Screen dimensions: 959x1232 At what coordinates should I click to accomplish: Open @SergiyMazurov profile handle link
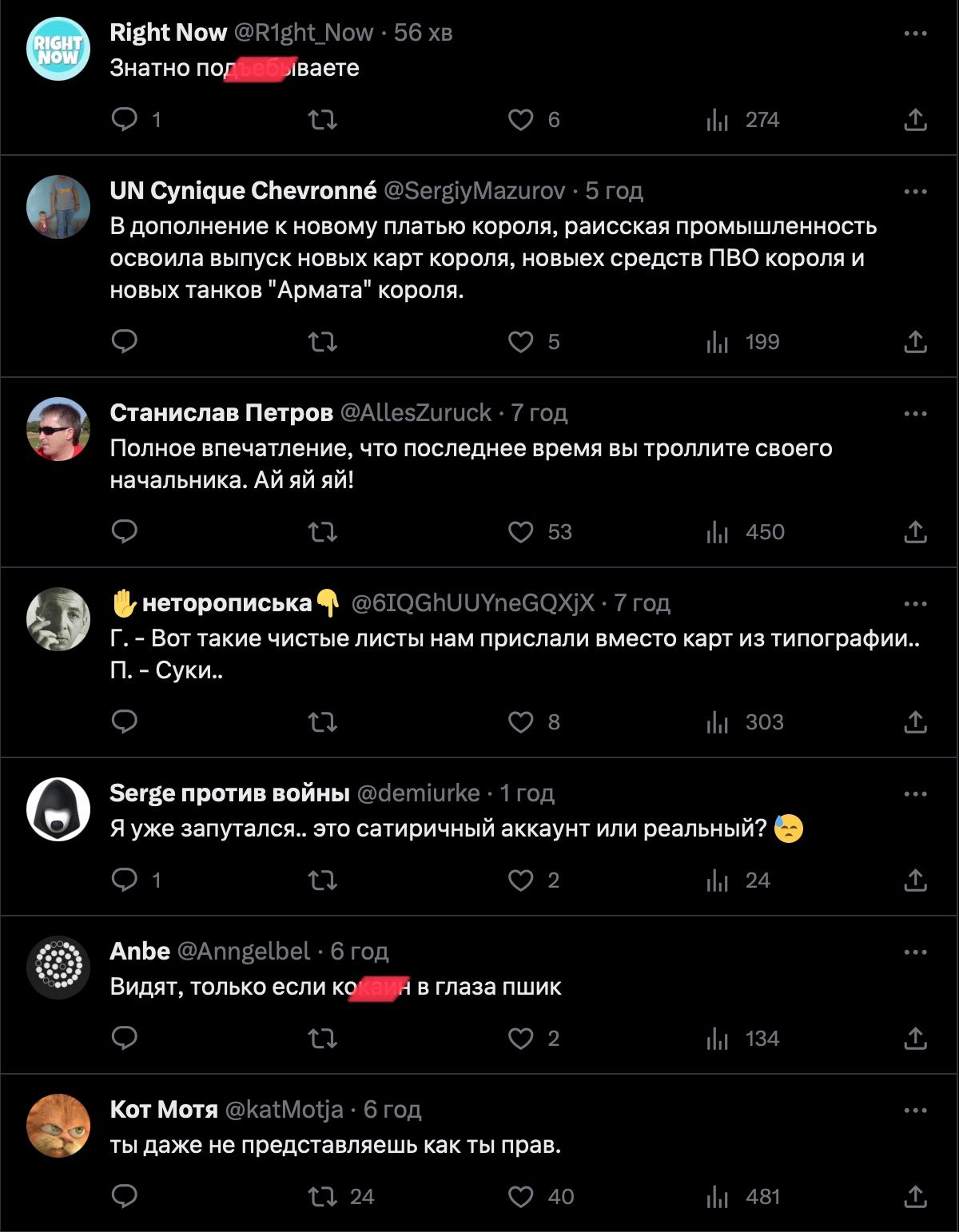[475, 191]
